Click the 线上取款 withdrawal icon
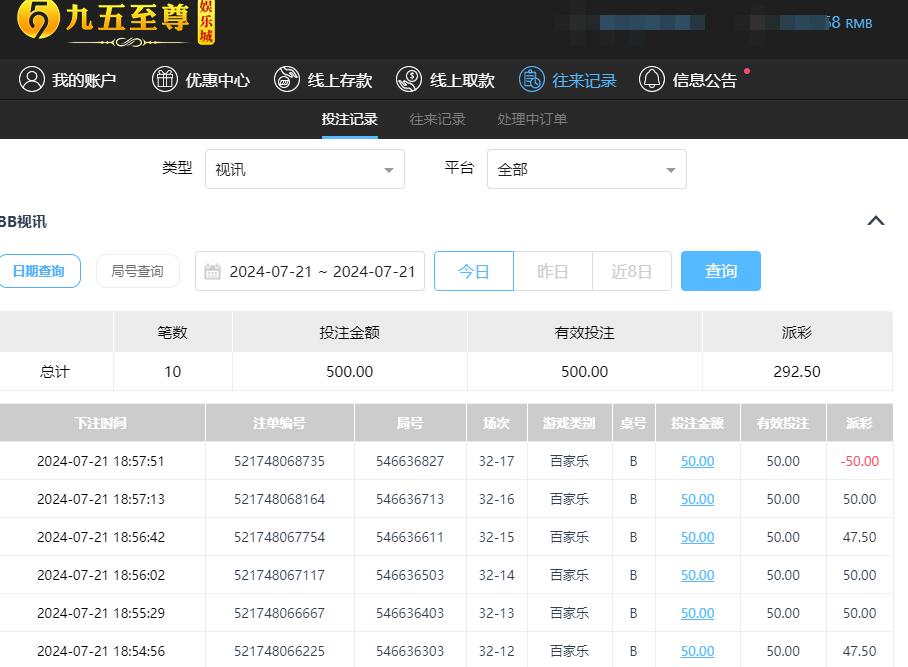The width and height of the screenshot is (908, 667). (x=409, y=78)
